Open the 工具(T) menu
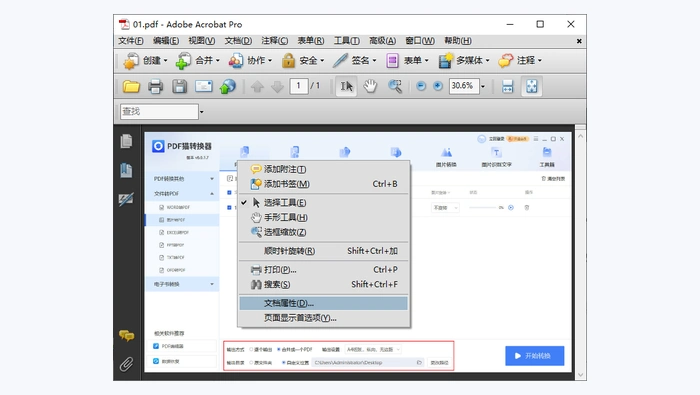The height and width of the screenshot is (395, 700). pos(346,41)
